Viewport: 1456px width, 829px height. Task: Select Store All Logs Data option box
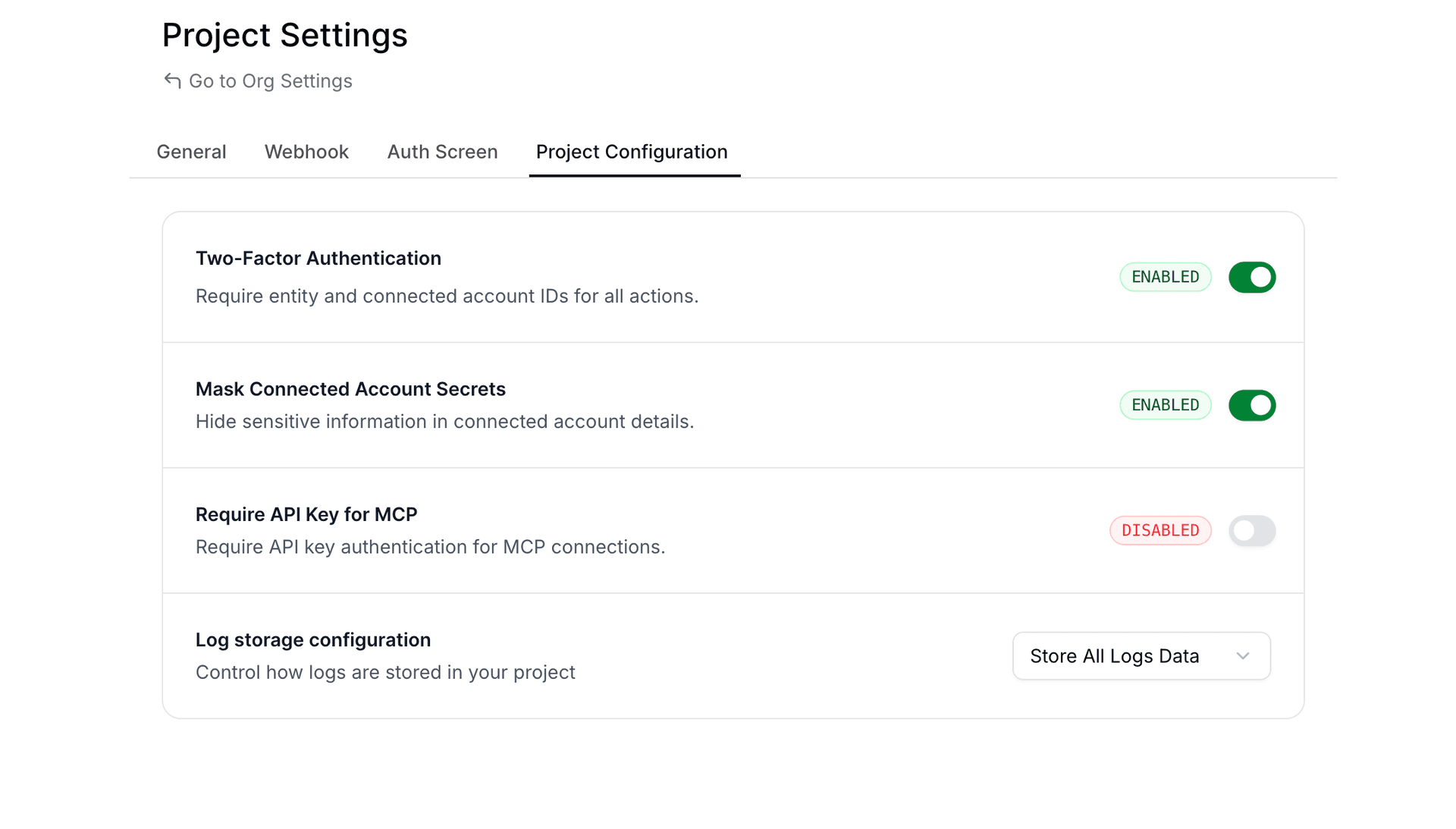click(1113, 655)
